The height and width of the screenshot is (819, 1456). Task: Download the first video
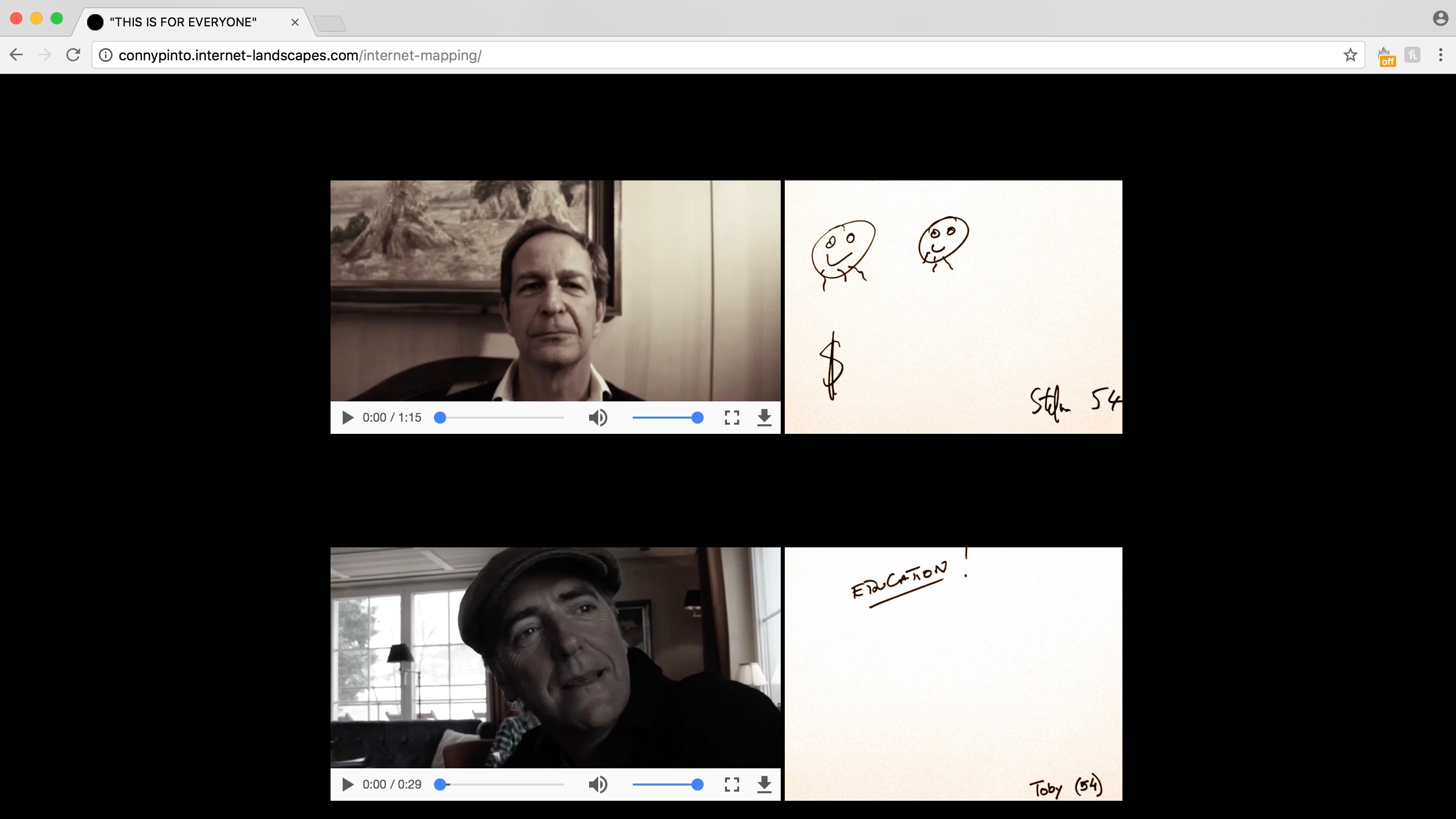[764, 418]
